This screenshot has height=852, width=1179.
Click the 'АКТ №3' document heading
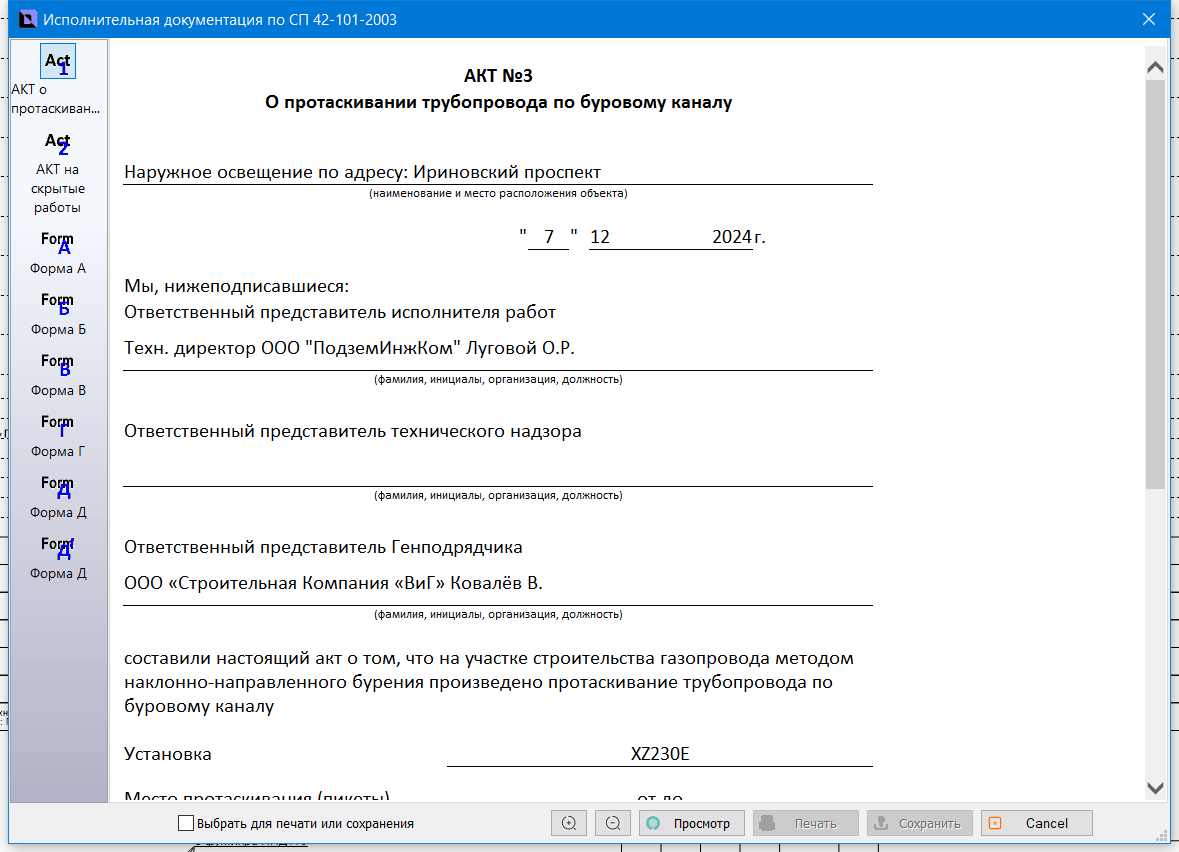(x=499, y=76)
